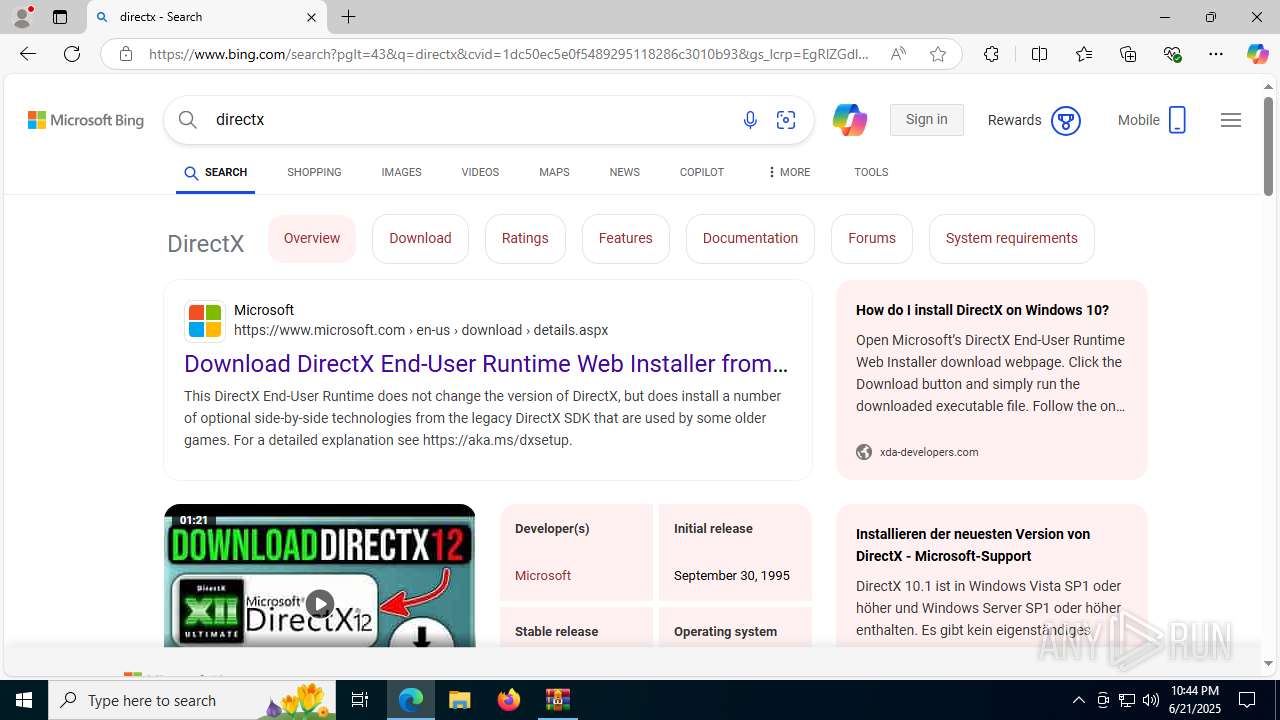The image size is (1280, 720).
Task: Open the volume control tray icon
Action: 1151,700
